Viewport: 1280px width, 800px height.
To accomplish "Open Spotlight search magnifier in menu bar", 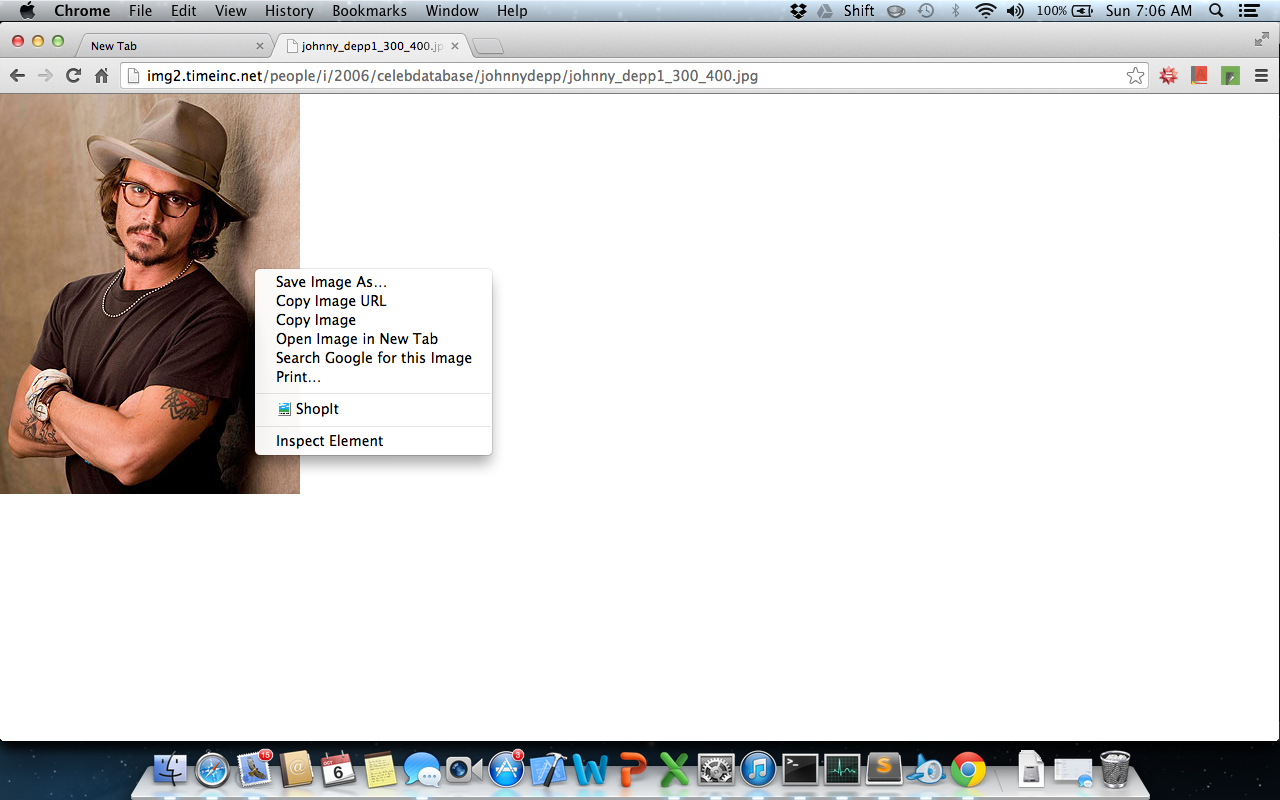I will (1216, 11).
